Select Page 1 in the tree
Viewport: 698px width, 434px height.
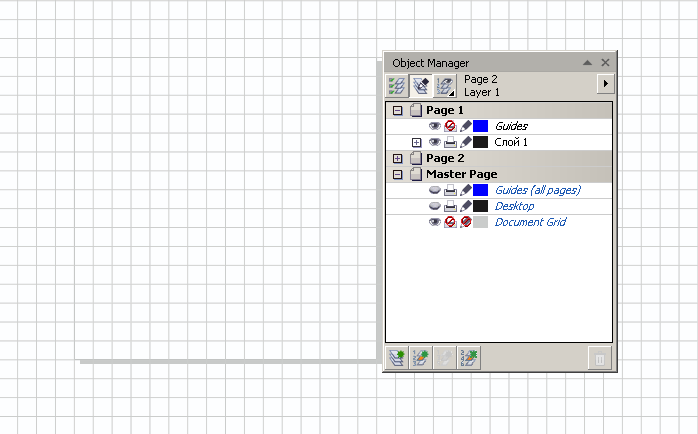[x=445, y=110]
